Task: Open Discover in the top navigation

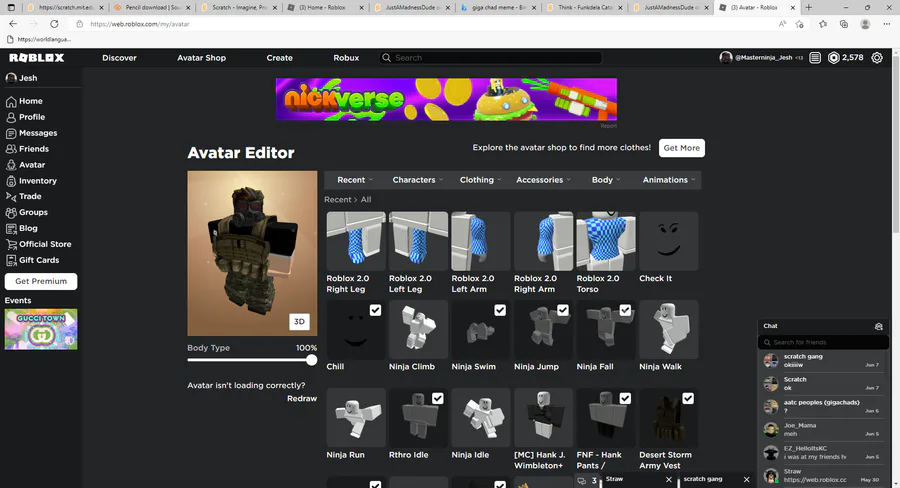Action: pos(119,57)
